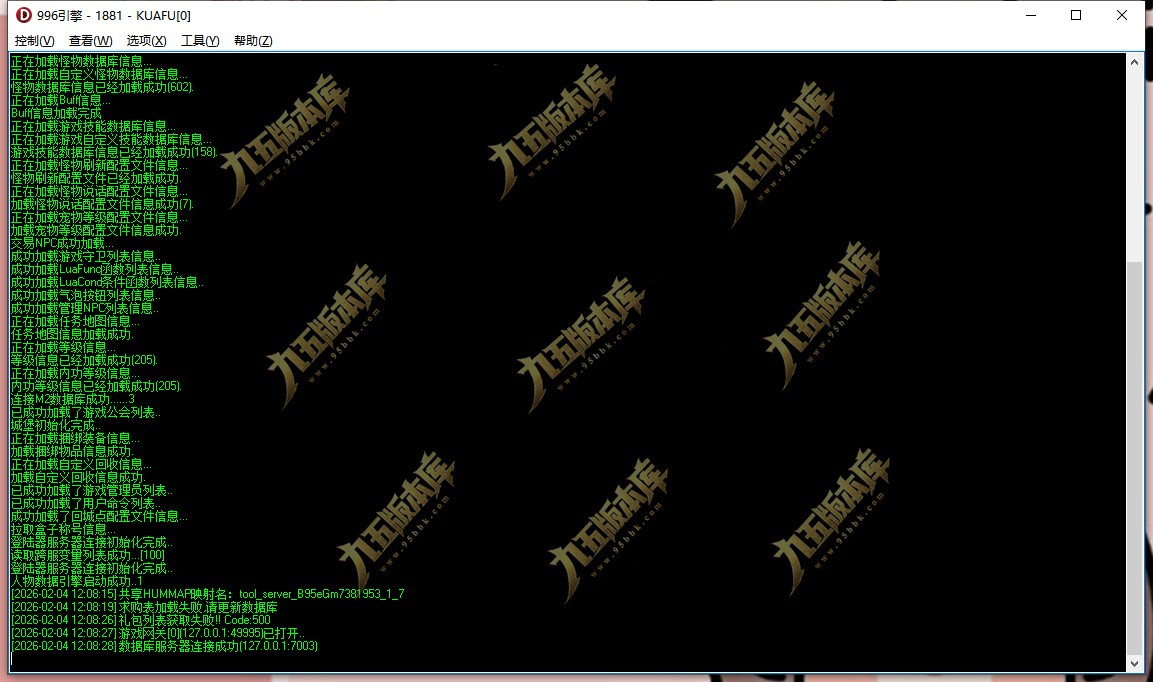
Task: Click the log line '成功加载LuaCond条件函数列表信息..'
Action: (107, 283)
